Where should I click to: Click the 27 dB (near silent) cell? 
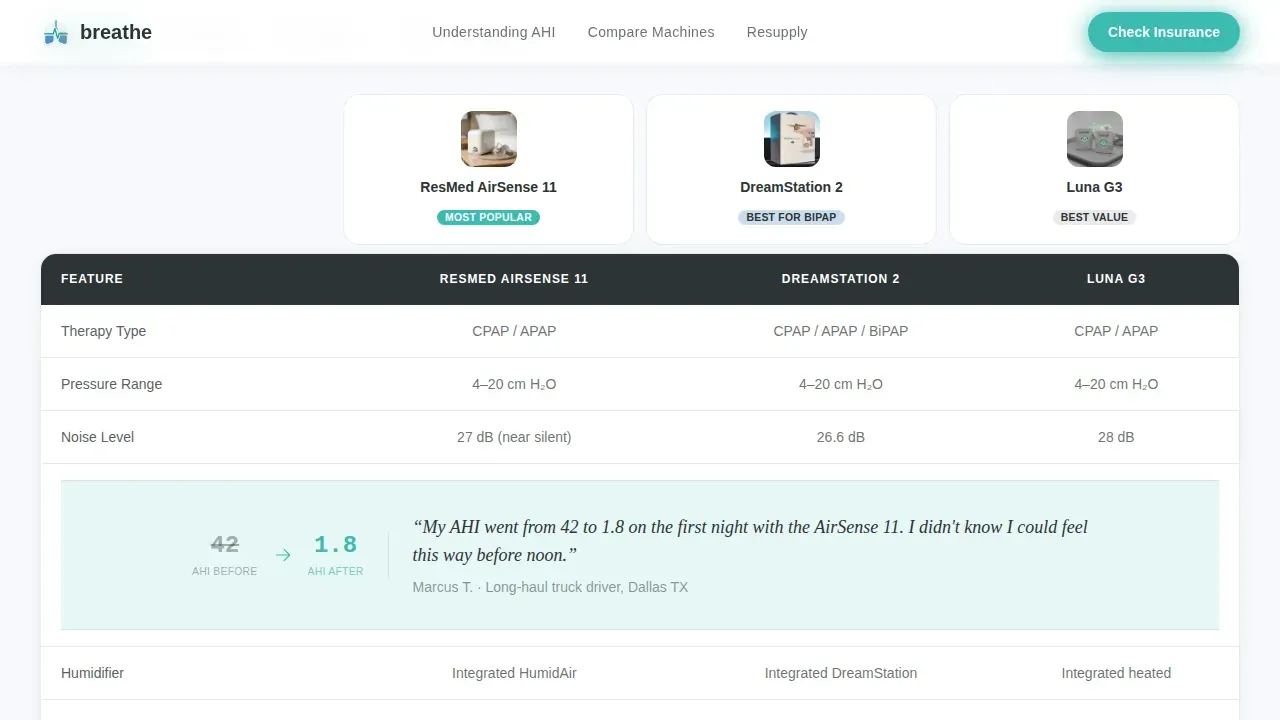click(x=514, y=437)
